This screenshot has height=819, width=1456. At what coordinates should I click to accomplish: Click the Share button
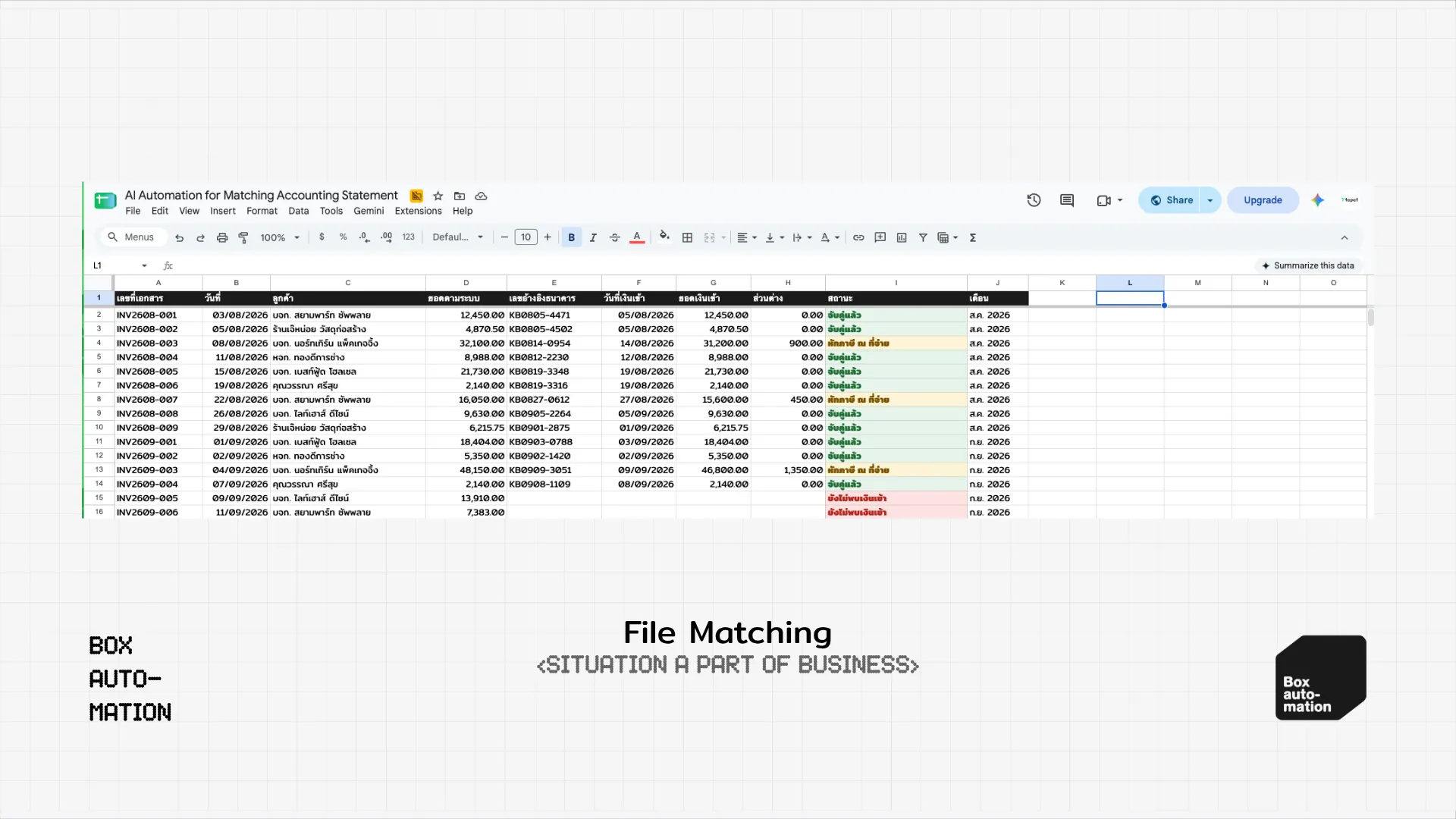[1170, 200]
